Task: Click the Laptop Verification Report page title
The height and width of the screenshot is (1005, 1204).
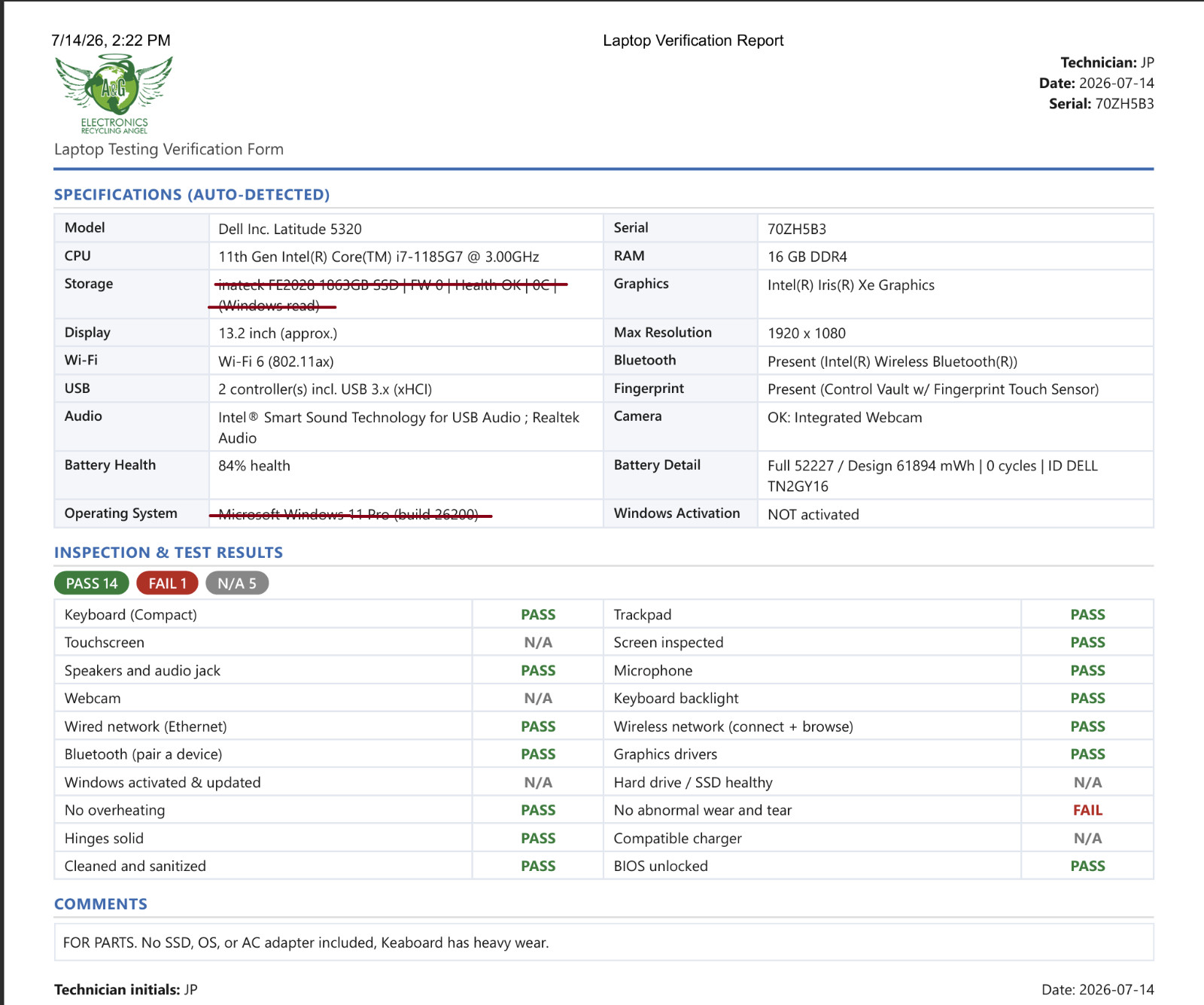Action: (x=693, y=41)
